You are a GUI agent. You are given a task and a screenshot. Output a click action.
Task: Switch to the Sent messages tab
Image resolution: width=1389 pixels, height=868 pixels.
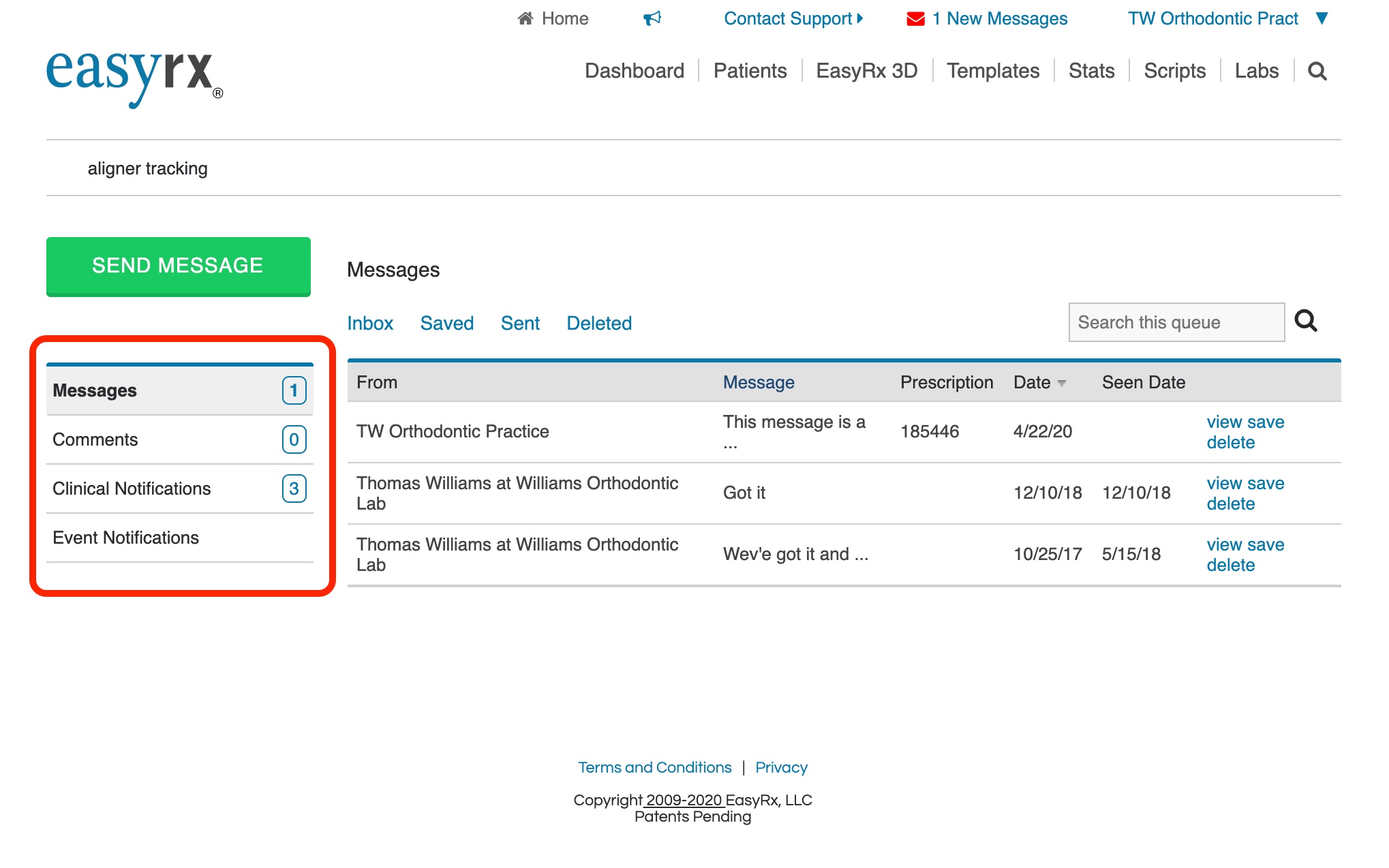(x=520, y=323)
